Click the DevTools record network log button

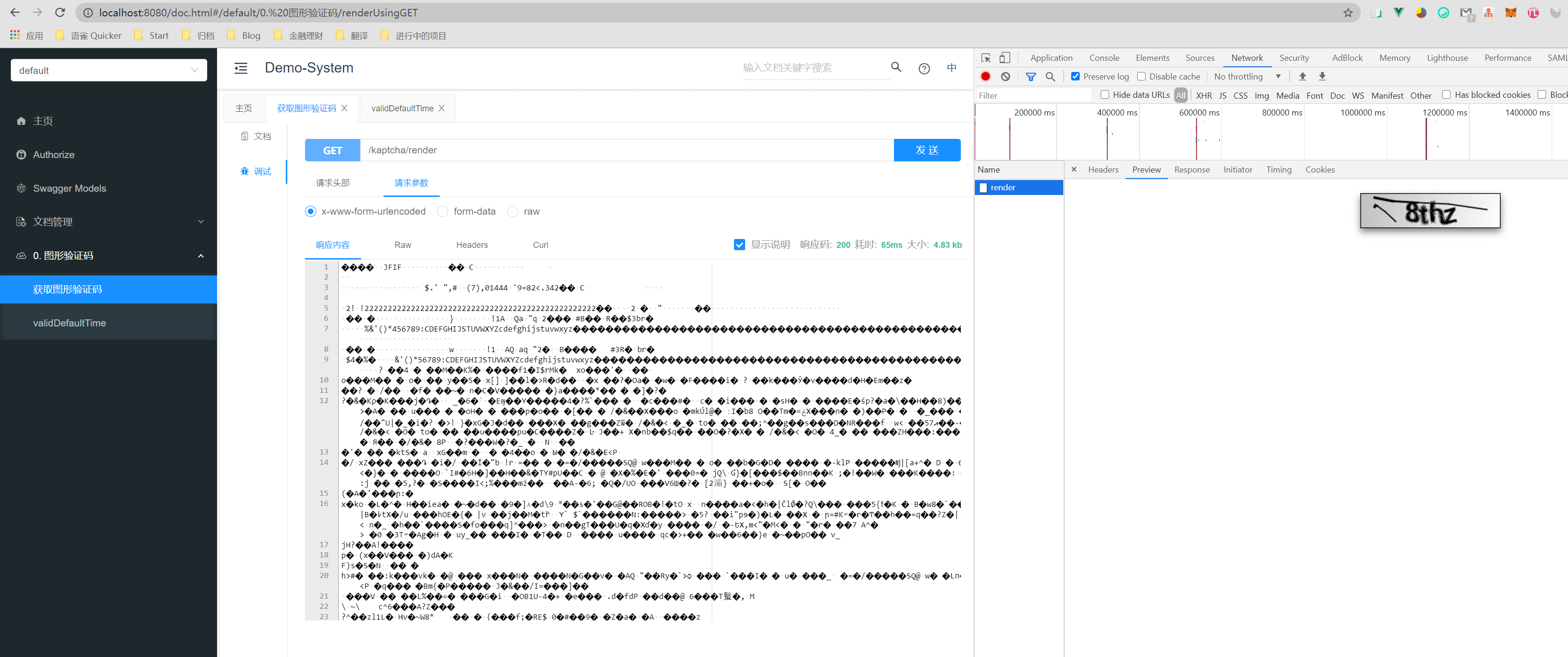pos(986,77)
